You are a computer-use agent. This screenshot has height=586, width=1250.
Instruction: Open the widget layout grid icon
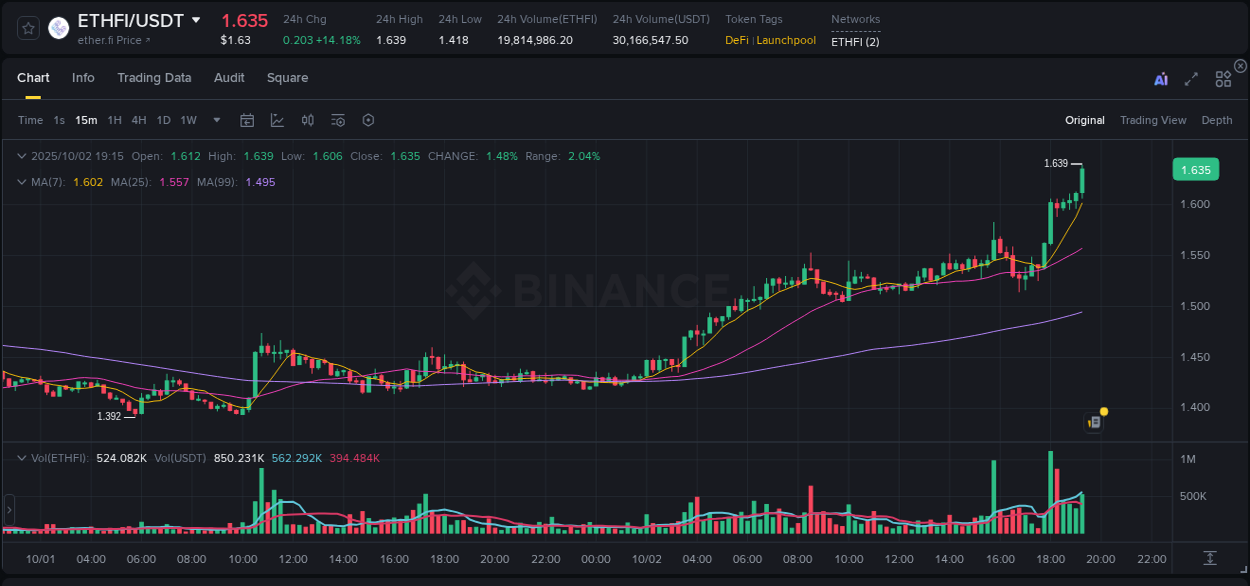coord(1223,79)
